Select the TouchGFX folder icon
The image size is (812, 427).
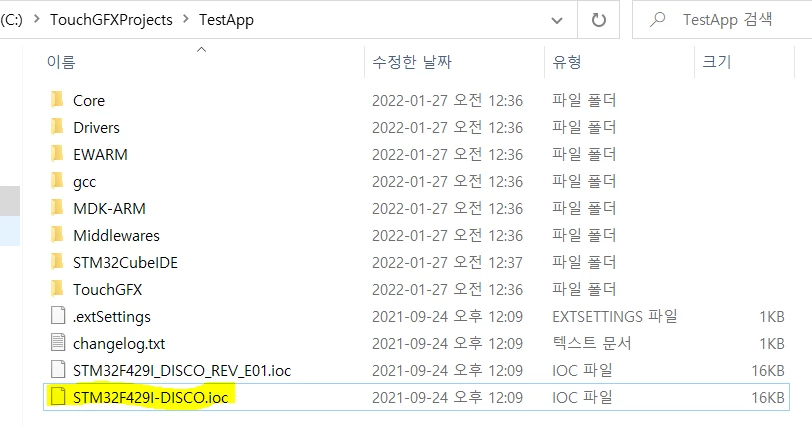pos(57,288)
